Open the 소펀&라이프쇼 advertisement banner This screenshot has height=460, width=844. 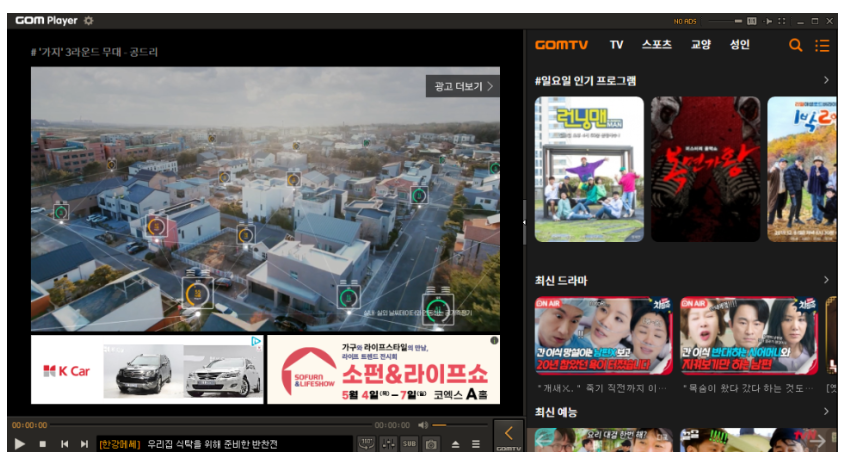coord(383,370)
